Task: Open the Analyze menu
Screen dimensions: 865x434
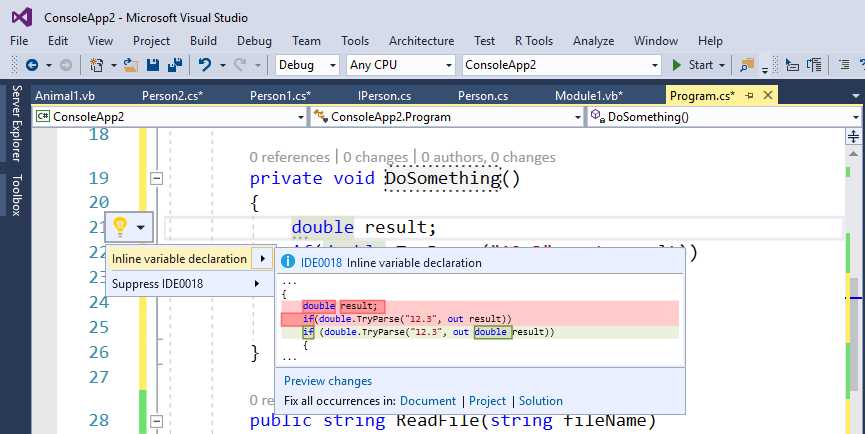Action: [x=594, y=41]
